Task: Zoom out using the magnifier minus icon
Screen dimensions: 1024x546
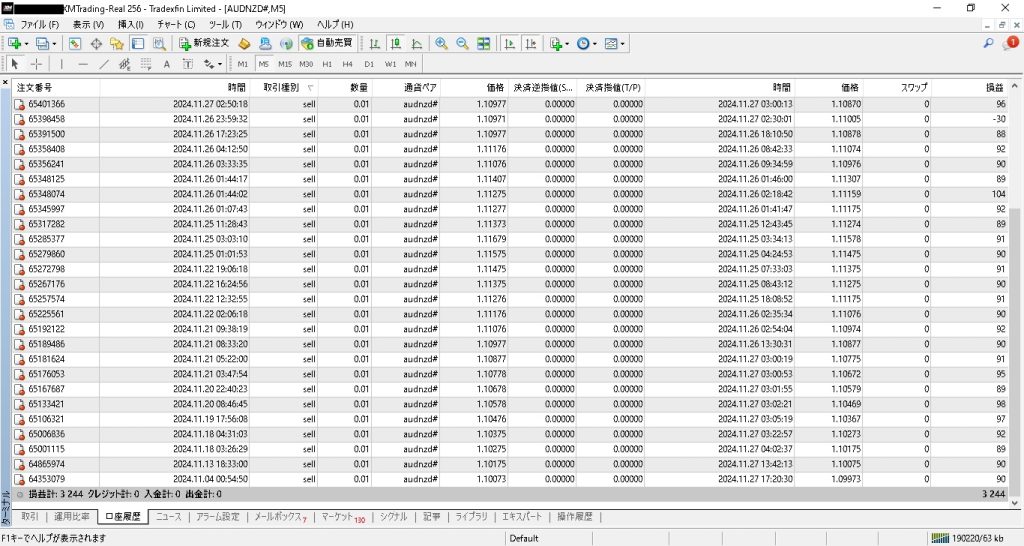Action: coord(462,44)
